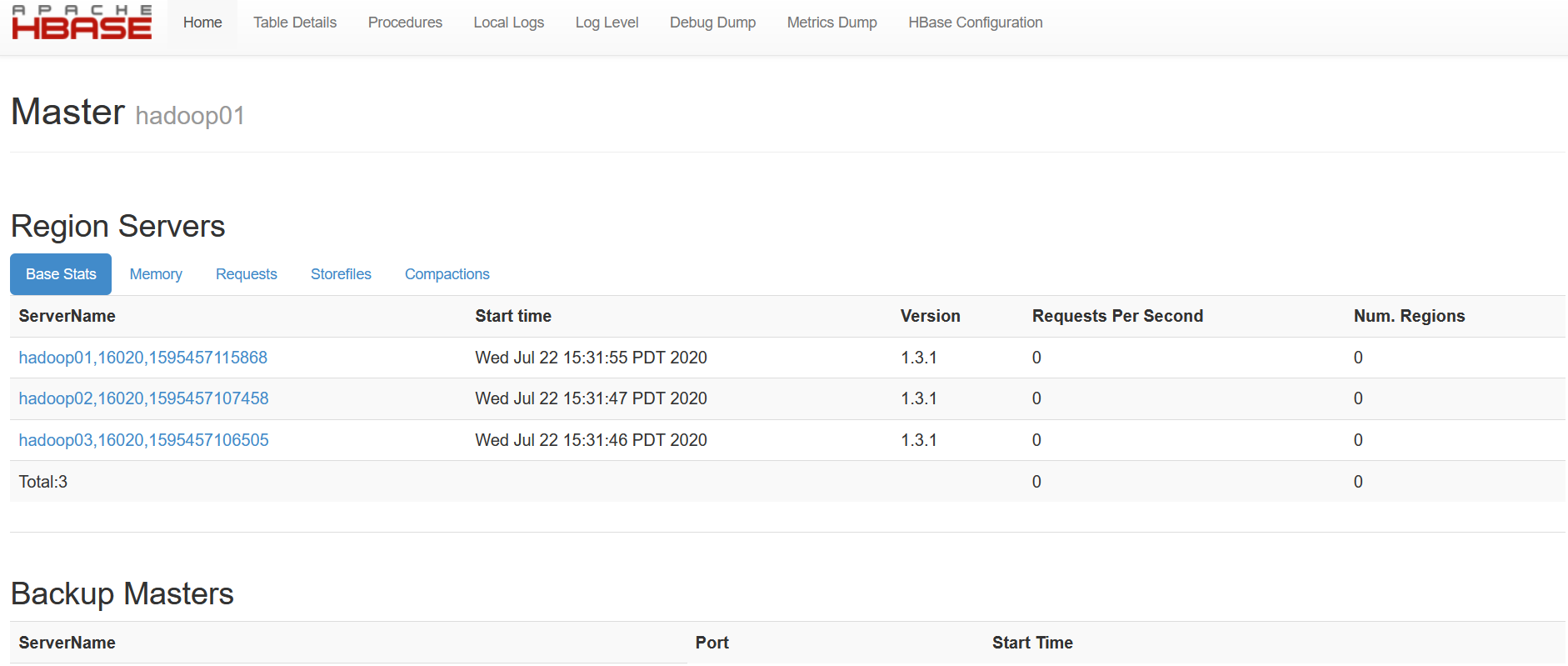Viewport: 1568px width, 666px height.
Task: Click version 1.3.1 in hadoop03 row
Action: click(x=919, y=440)
